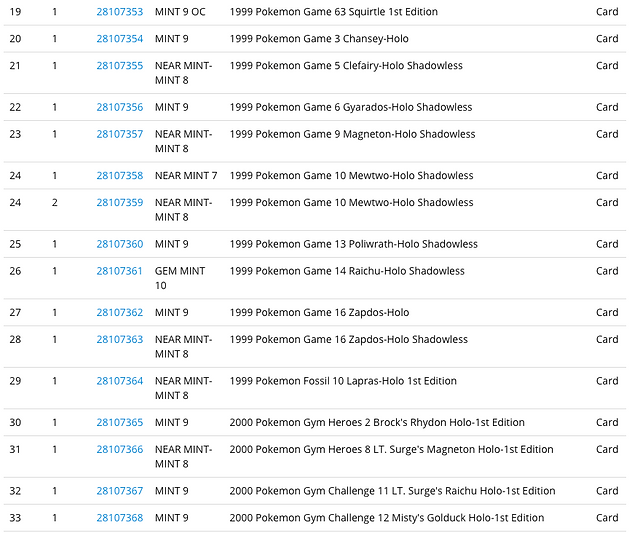Open cert number 28107353 link
The width and height of the screenshot is (640, 533).
(120, 12)
